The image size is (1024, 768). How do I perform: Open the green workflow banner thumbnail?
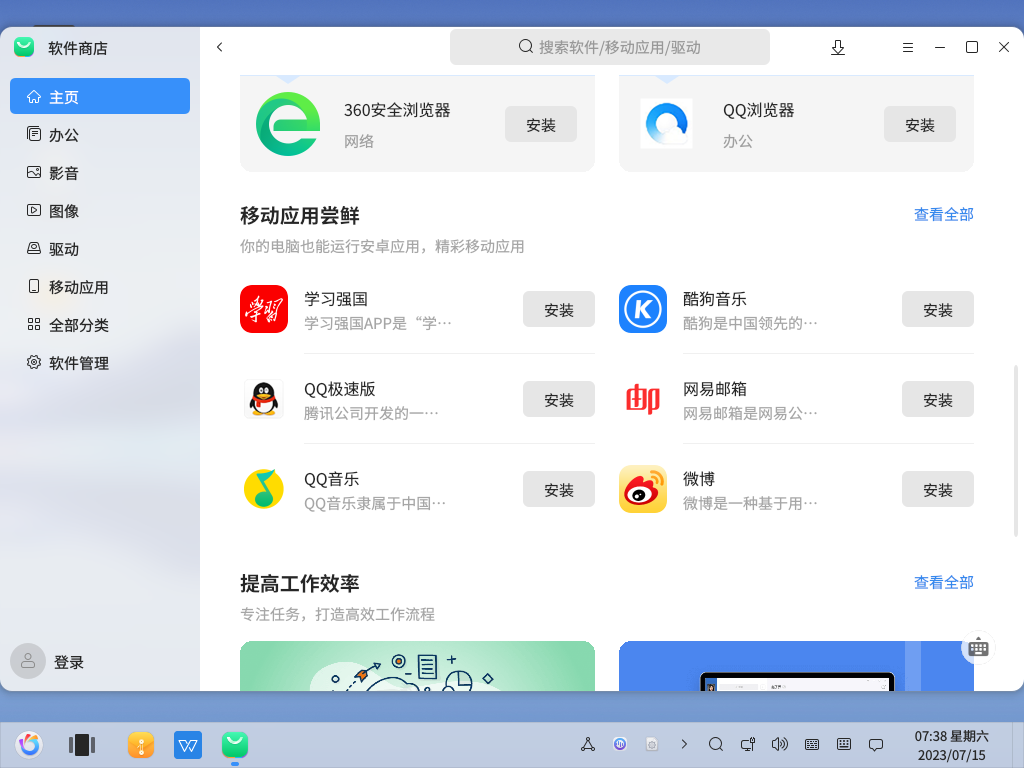[417, 665]
